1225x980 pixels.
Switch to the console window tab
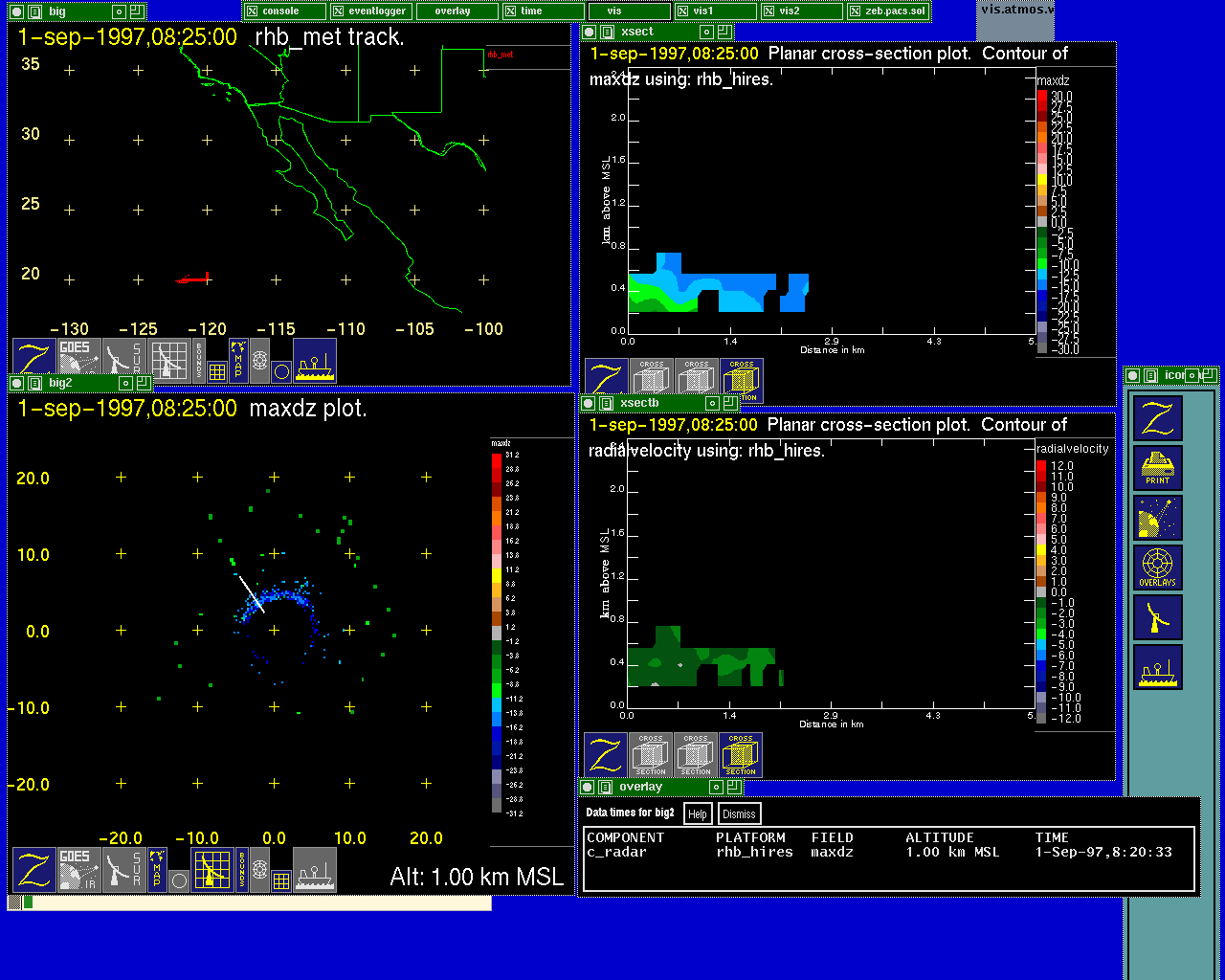284,11
